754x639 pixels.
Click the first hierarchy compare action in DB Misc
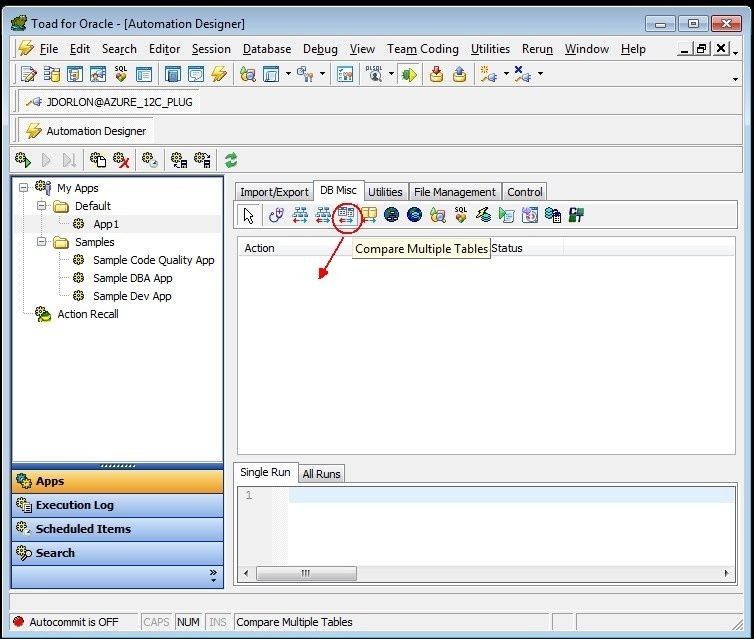tap(300, 215)
